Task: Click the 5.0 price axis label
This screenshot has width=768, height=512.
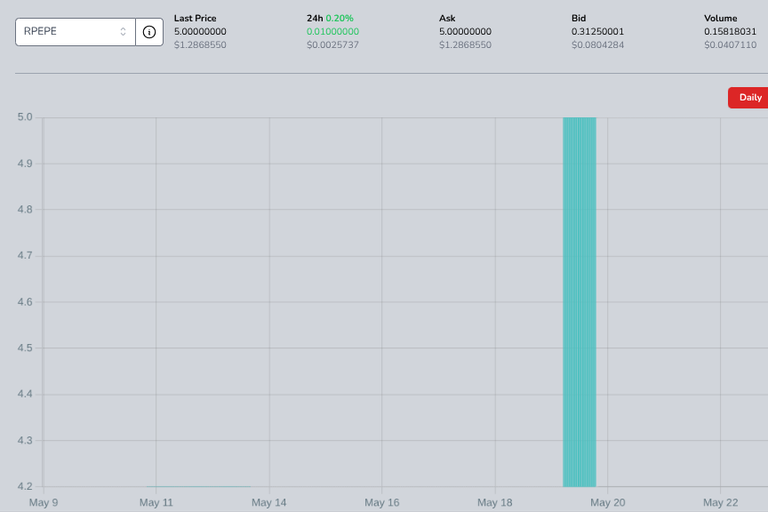Action: [25, 117]
